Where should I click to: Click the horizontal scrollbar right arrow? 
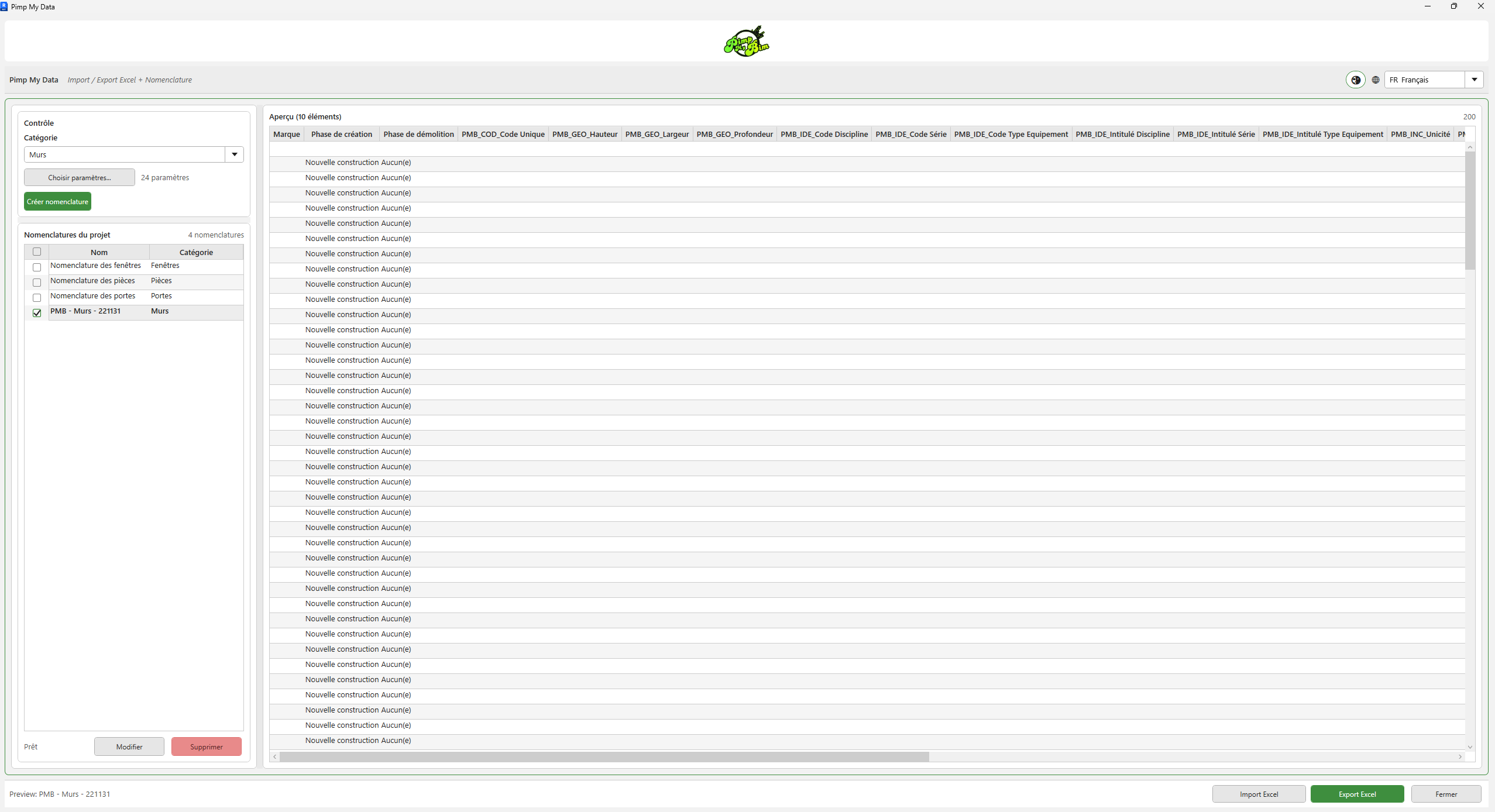pos(1460,757)
